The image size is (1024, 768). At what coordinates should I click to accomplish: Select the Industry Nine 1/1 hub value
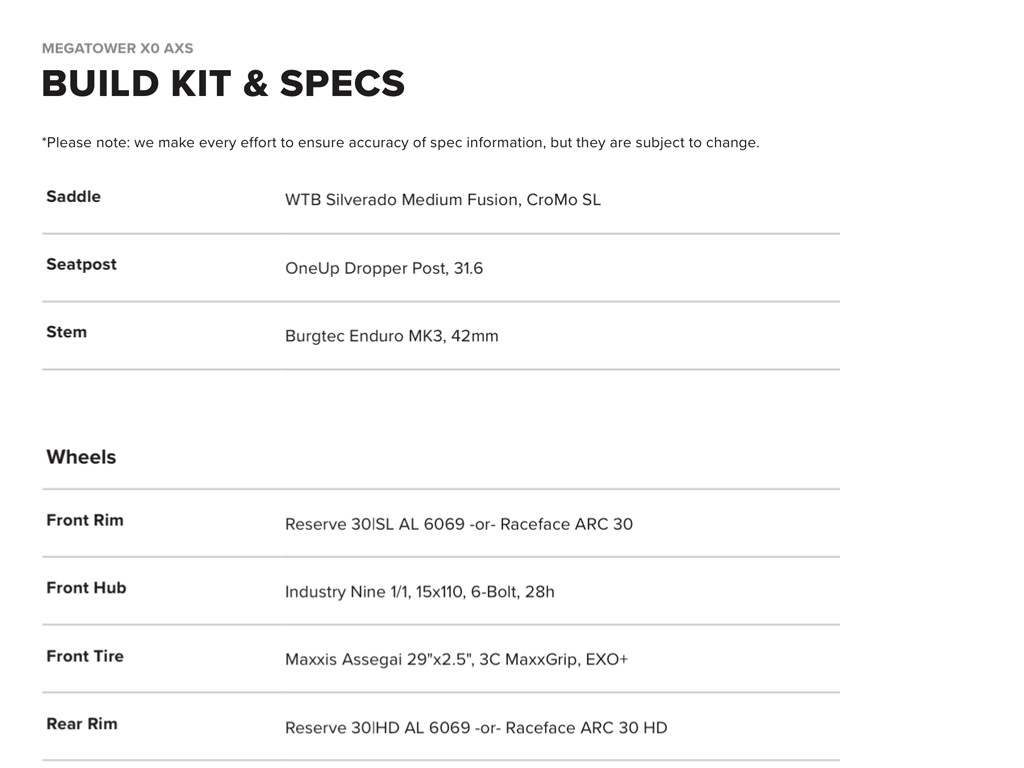pos(419,592)
